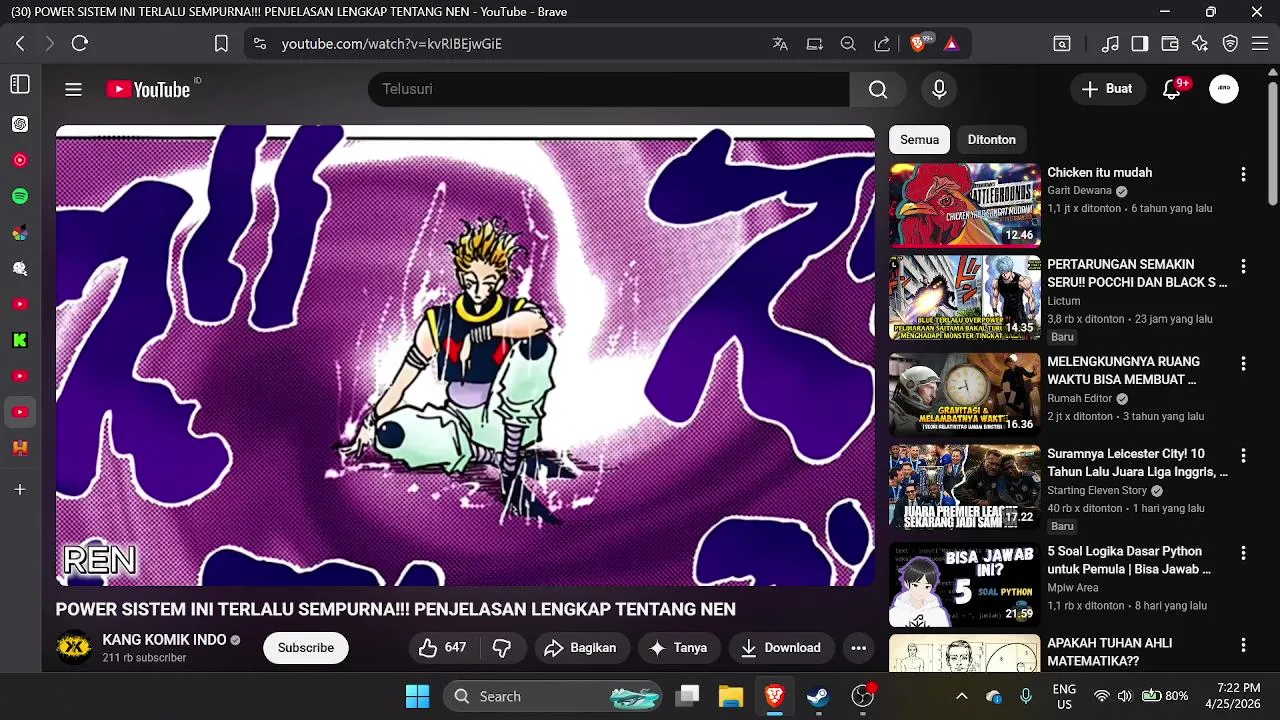Select the Ditonton filter chip
This screenshot has height=720, width=1280.
point(991,140)
